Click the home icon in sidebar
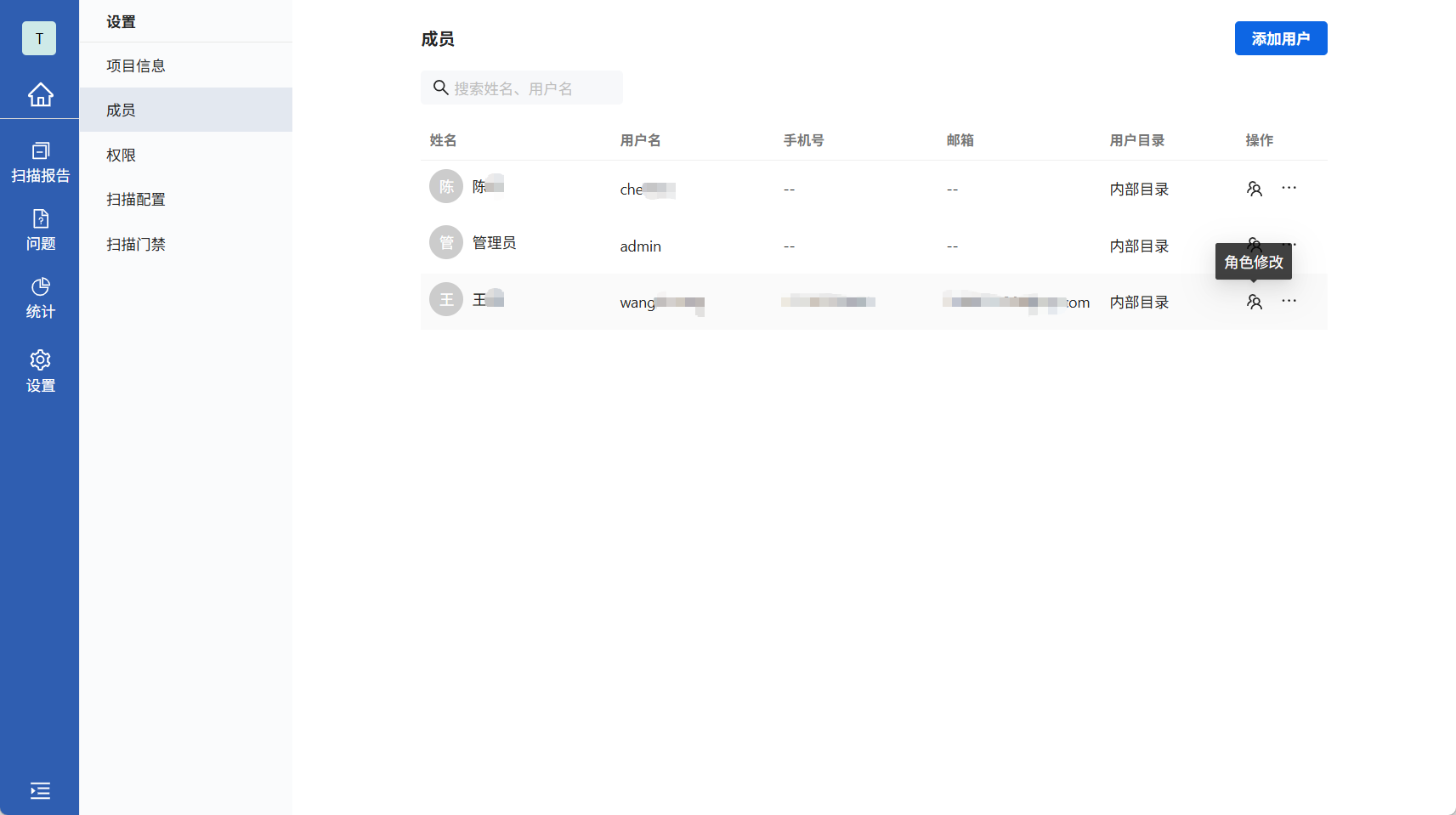1456x815 pixels. click(40, 95)
